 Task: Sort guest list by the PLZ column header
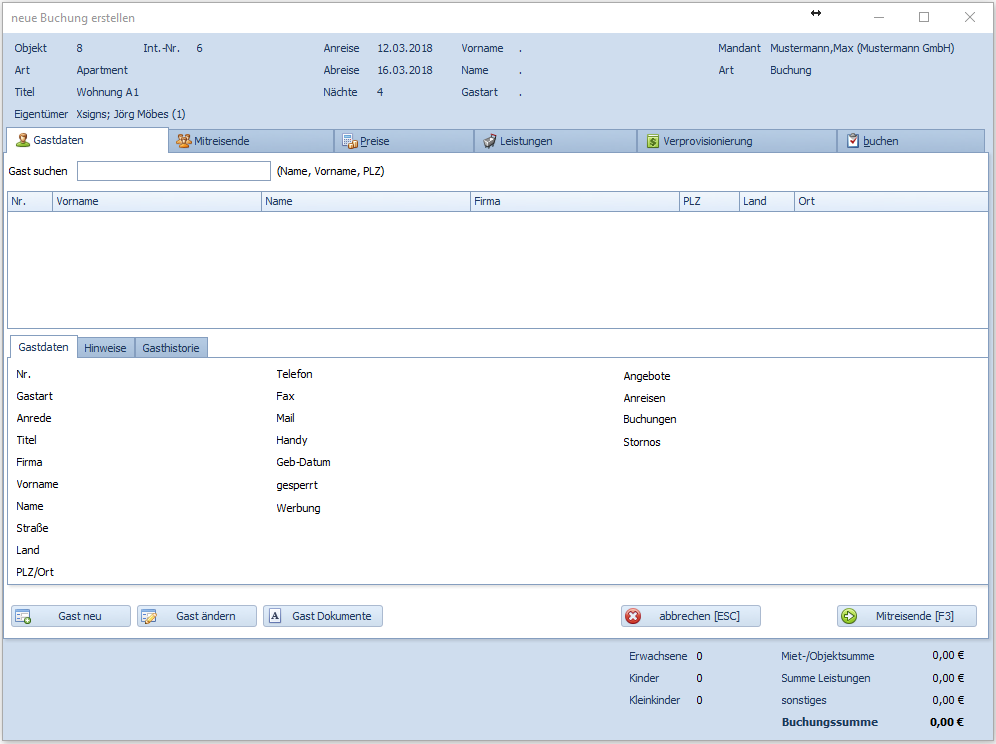coord(710,201)
